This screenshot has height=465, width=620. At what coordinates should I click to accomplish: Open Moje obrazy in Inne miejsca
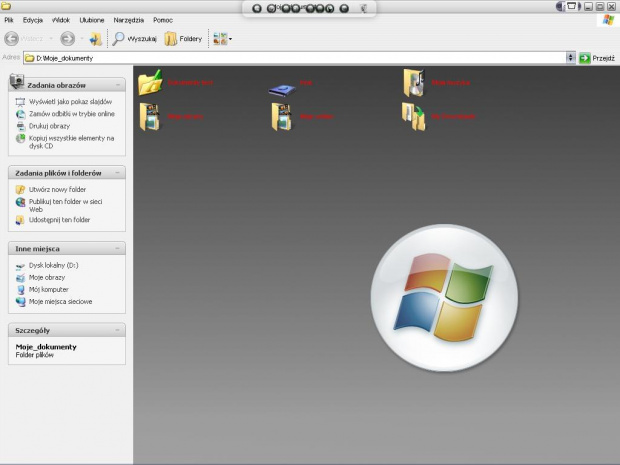click(x=47, y=278)
